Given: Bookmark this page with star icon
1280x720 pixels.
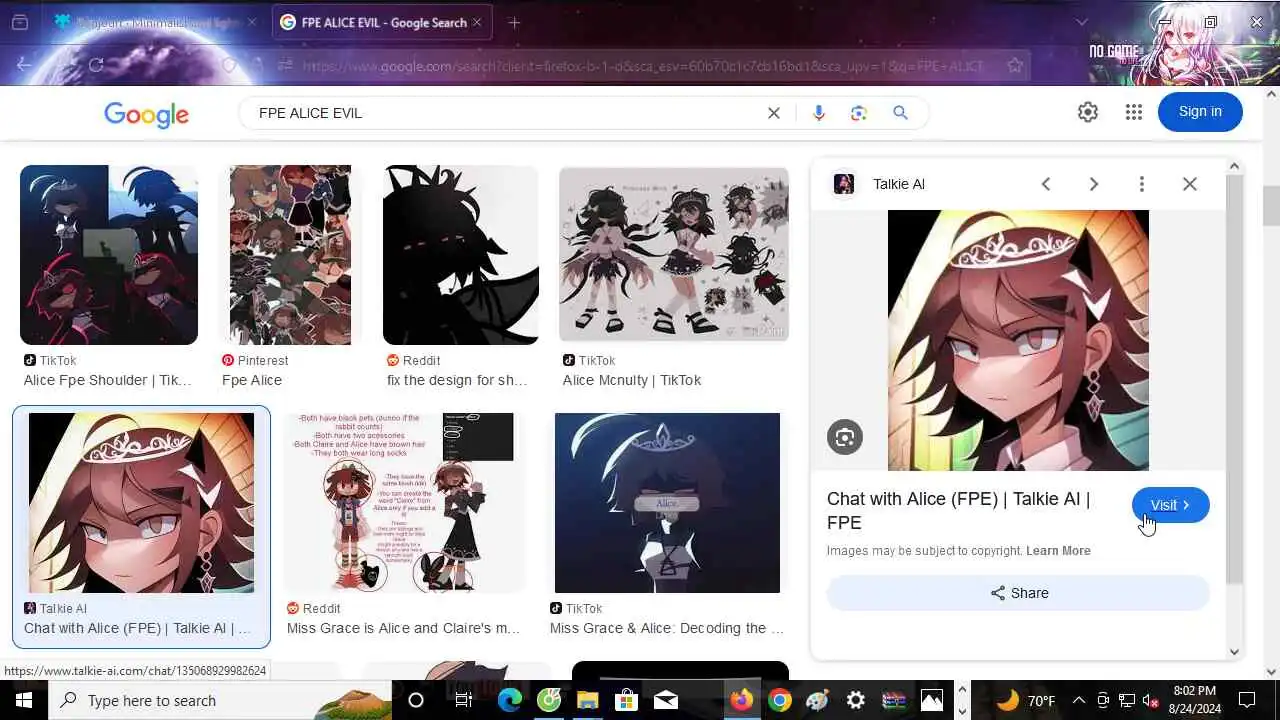Looking at the screenshot, I should coord(1015,65).
